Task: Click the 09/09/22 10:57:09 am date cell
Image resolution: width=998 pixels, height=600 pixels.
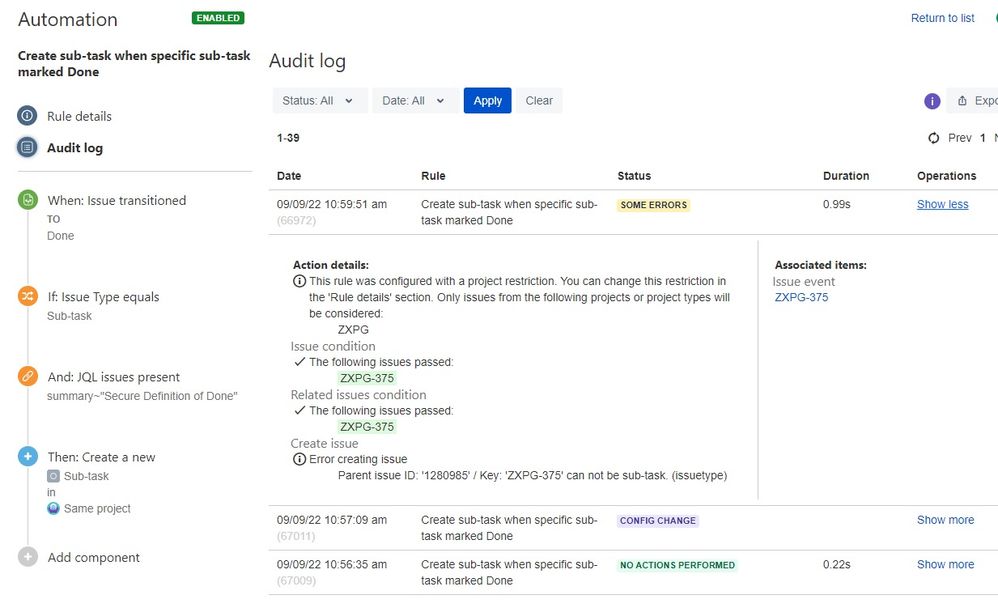Action: 332,520
